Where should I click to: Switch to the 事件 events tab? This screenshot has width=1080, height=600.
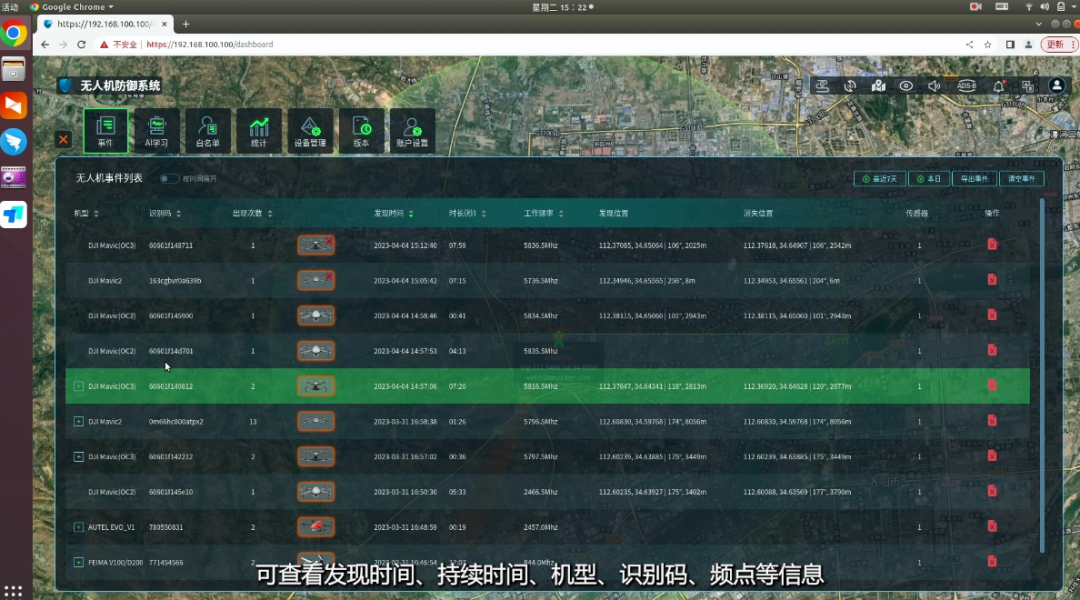[106, 130]
